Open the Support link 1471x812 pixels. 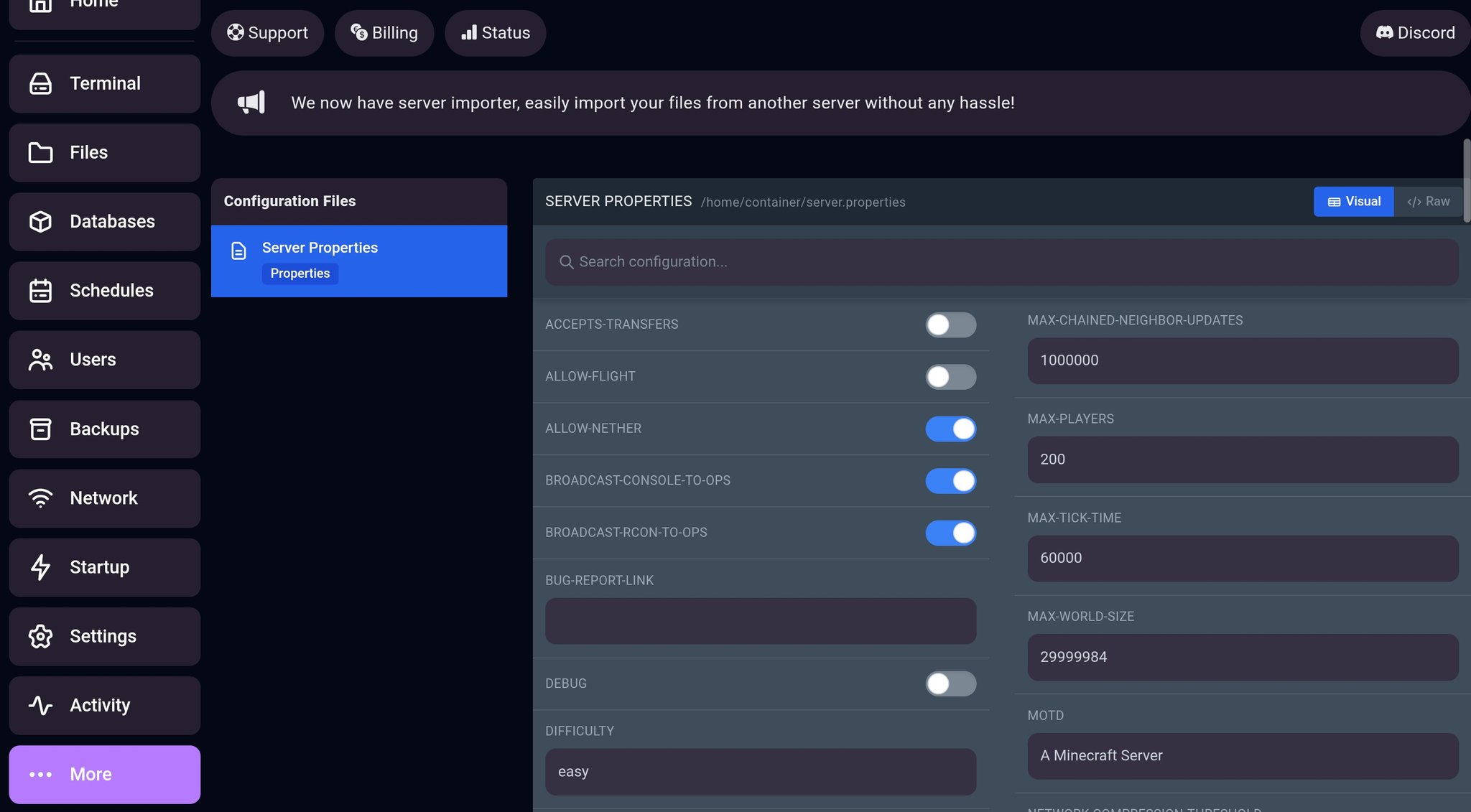click(x=267, y=33)
